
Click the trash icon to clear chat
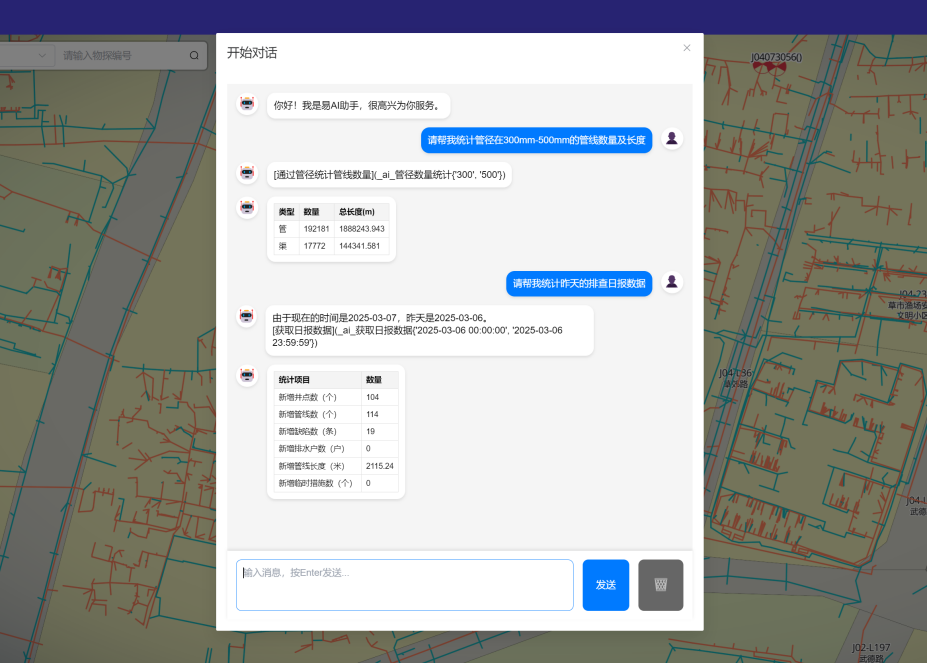click(660, 585)
